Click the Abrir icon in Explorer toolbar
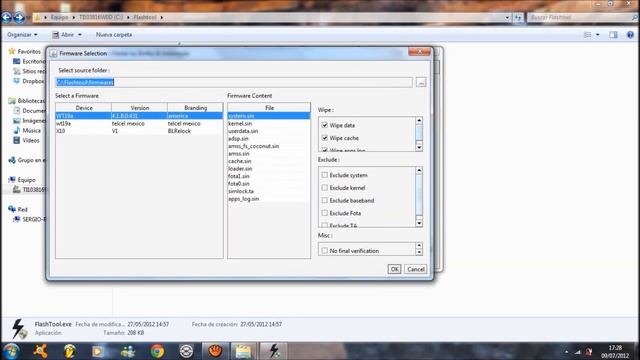This screenshot has width=640, height=360. (56, 35)
